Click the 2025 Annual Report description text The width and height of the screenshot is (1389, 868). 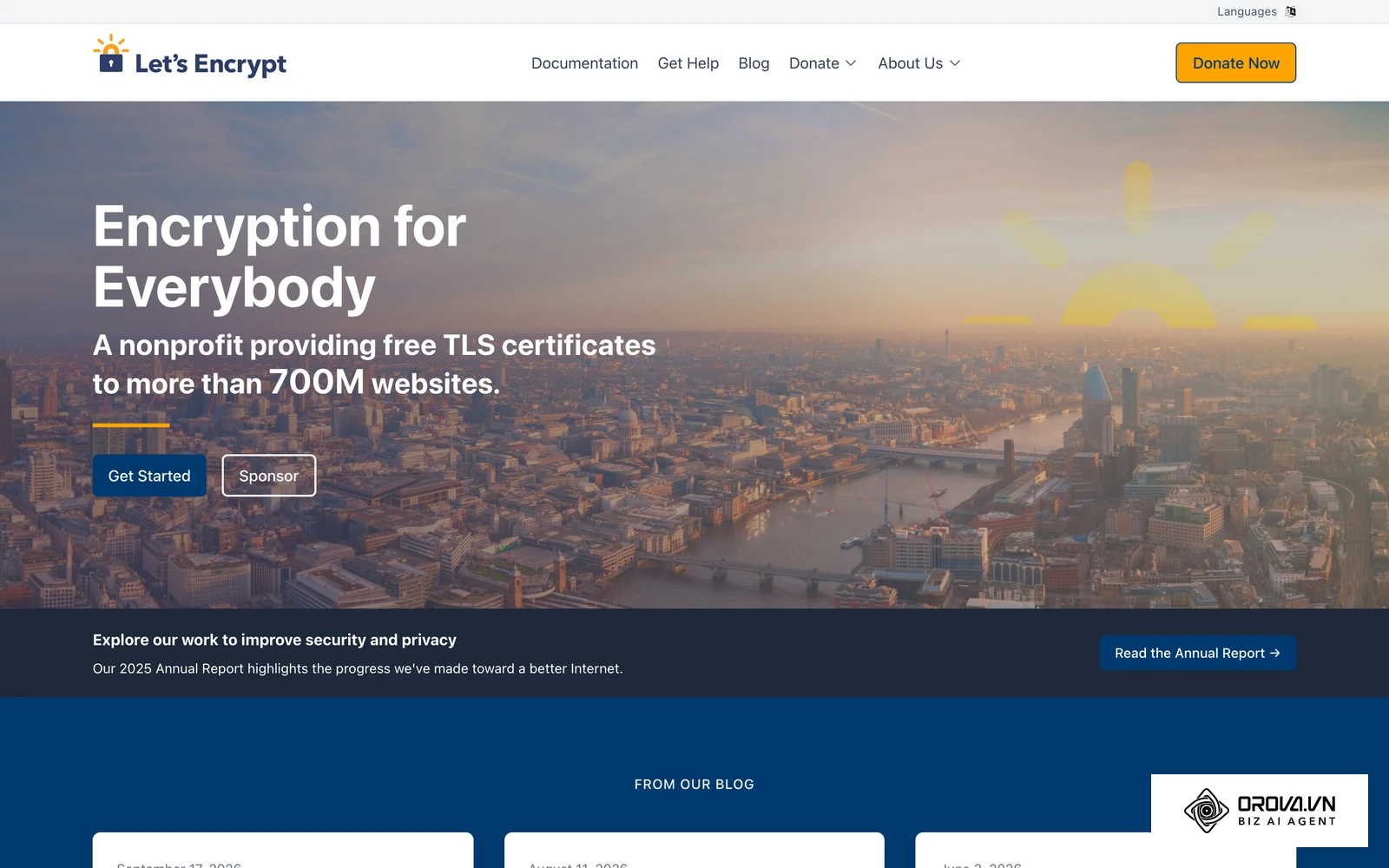click(358, 668)
